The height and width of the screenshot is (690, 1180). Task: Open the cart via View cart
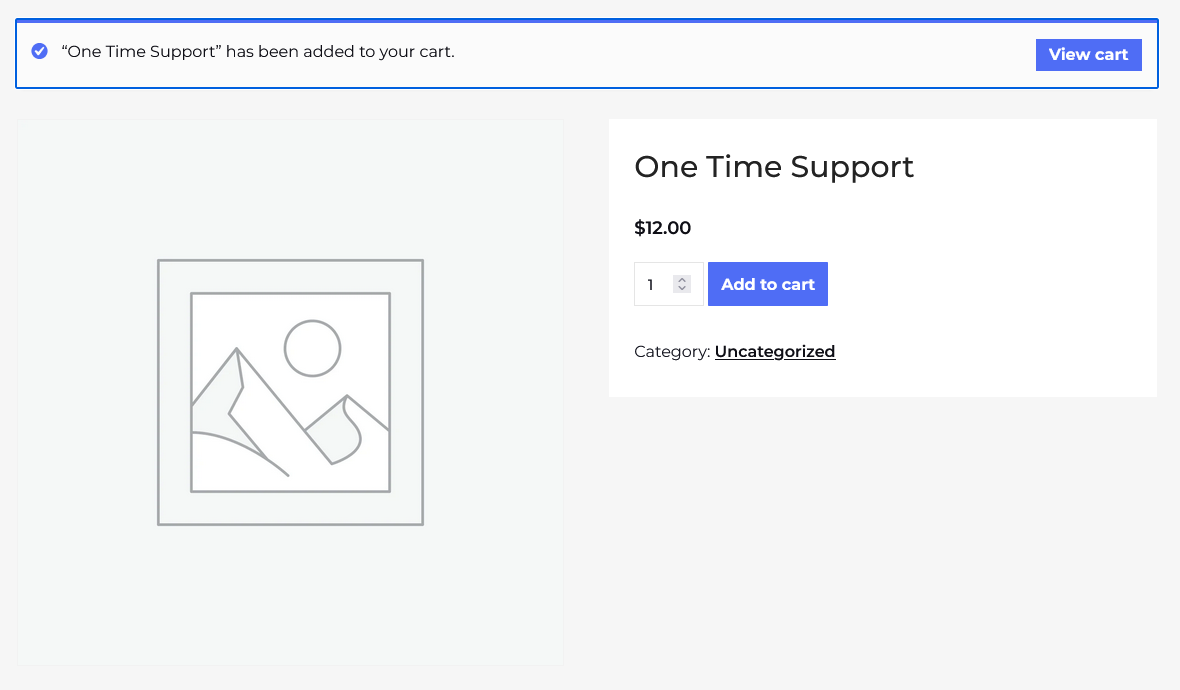click(1088, 55)
